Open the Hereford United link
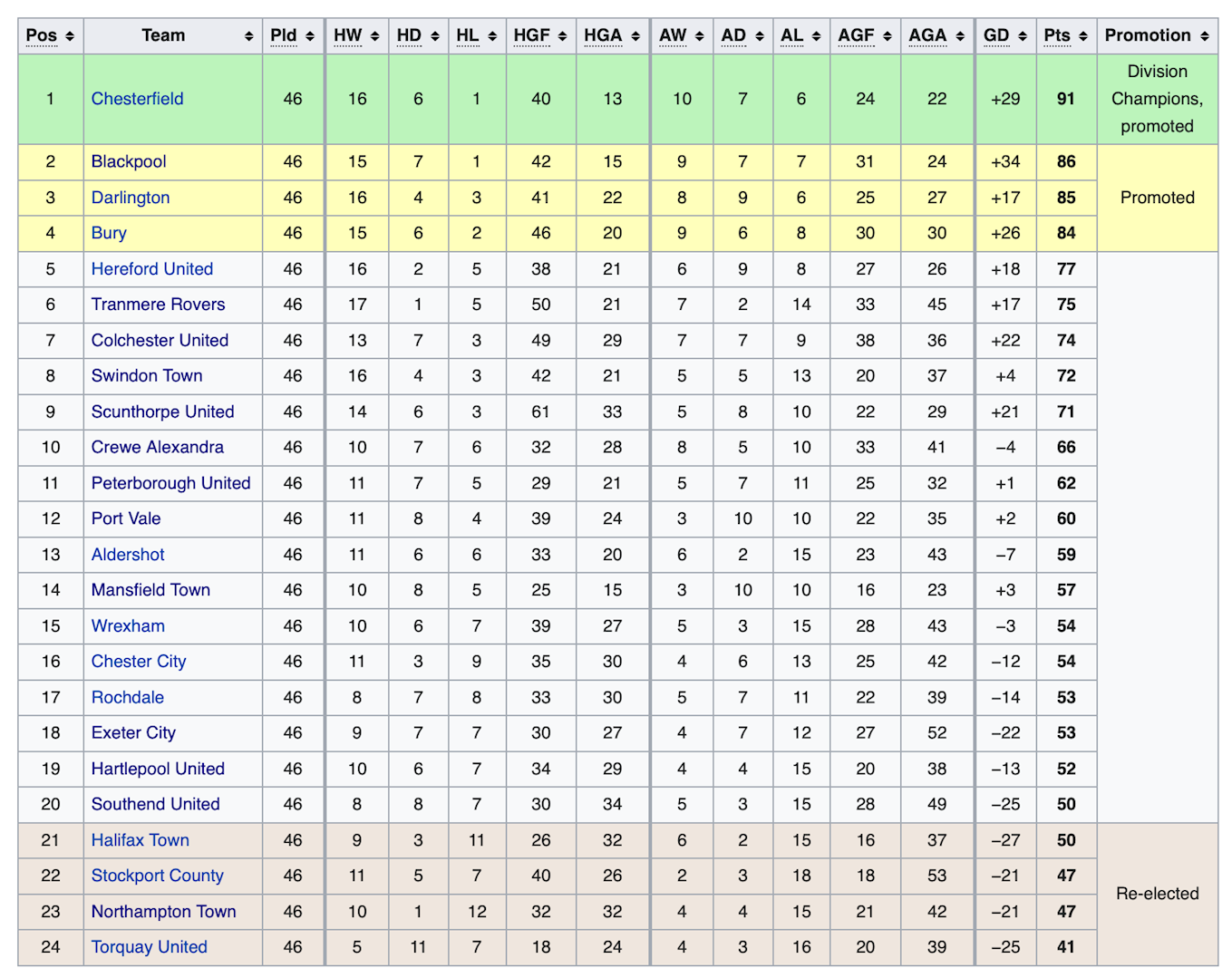1232x978 pixels. 152,269
